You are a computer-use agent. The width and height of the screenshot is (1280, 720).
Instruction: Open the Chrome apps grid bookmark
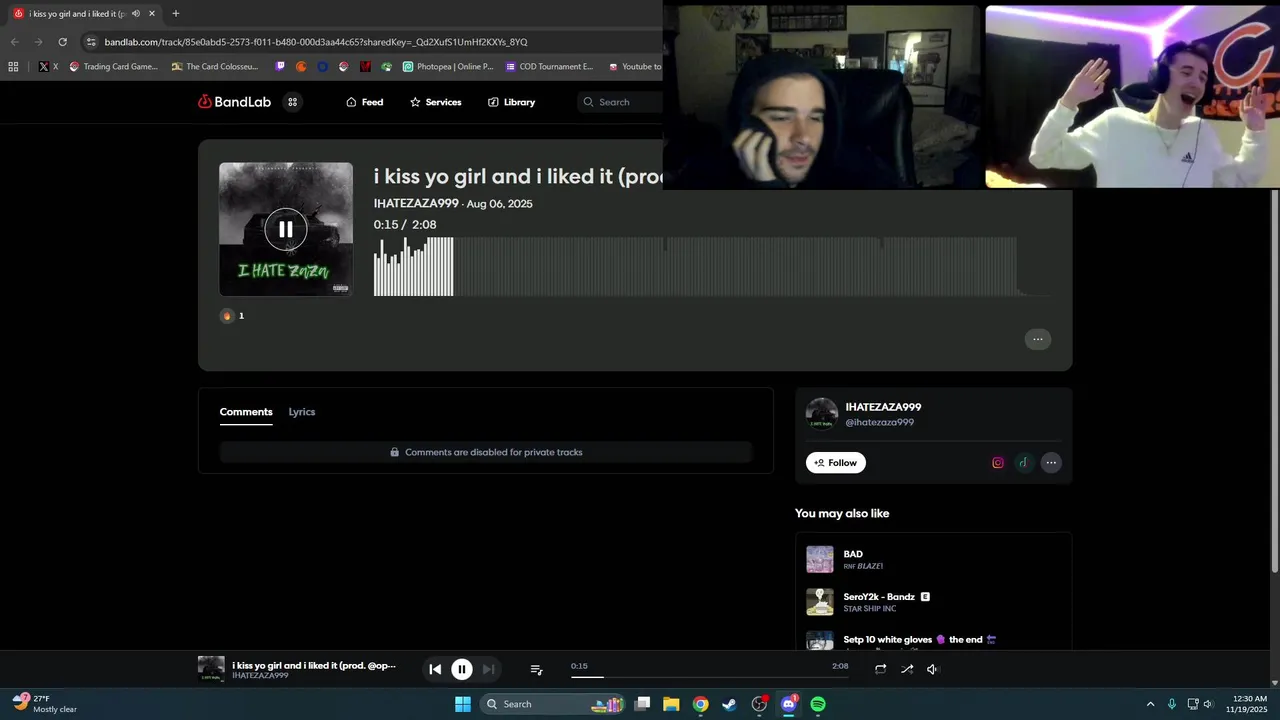(13, 67)
